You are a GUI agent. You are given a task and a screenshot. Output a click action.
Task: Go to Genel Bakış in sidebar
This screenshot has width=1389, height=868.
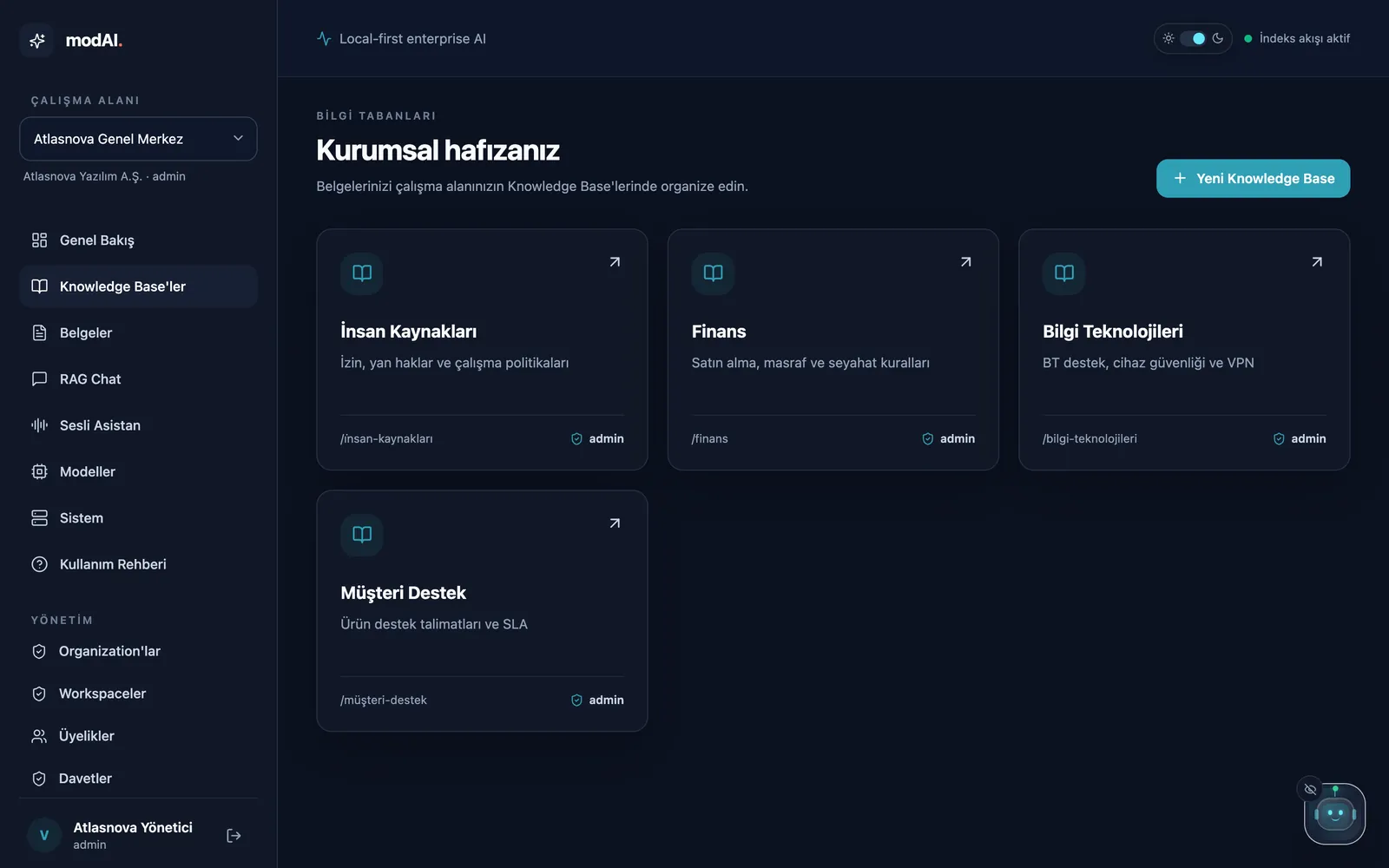pos(138,240)
